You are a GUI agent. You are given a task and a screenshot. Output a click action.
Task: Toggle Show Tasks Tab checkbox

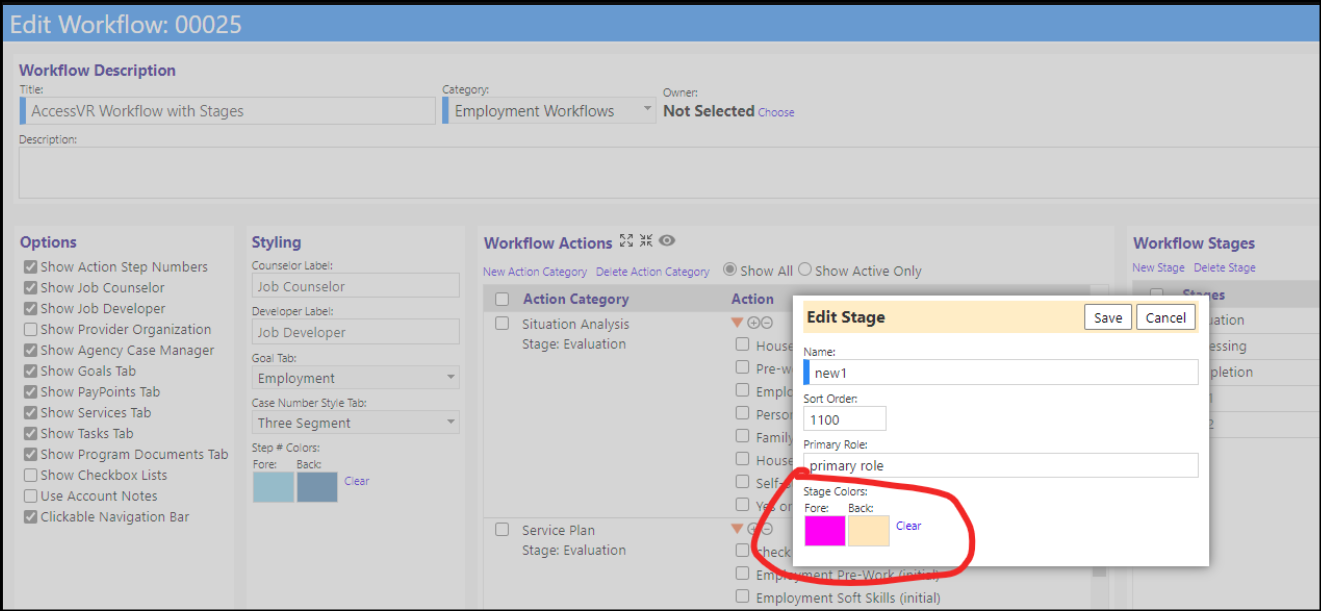tap(31, 433)
